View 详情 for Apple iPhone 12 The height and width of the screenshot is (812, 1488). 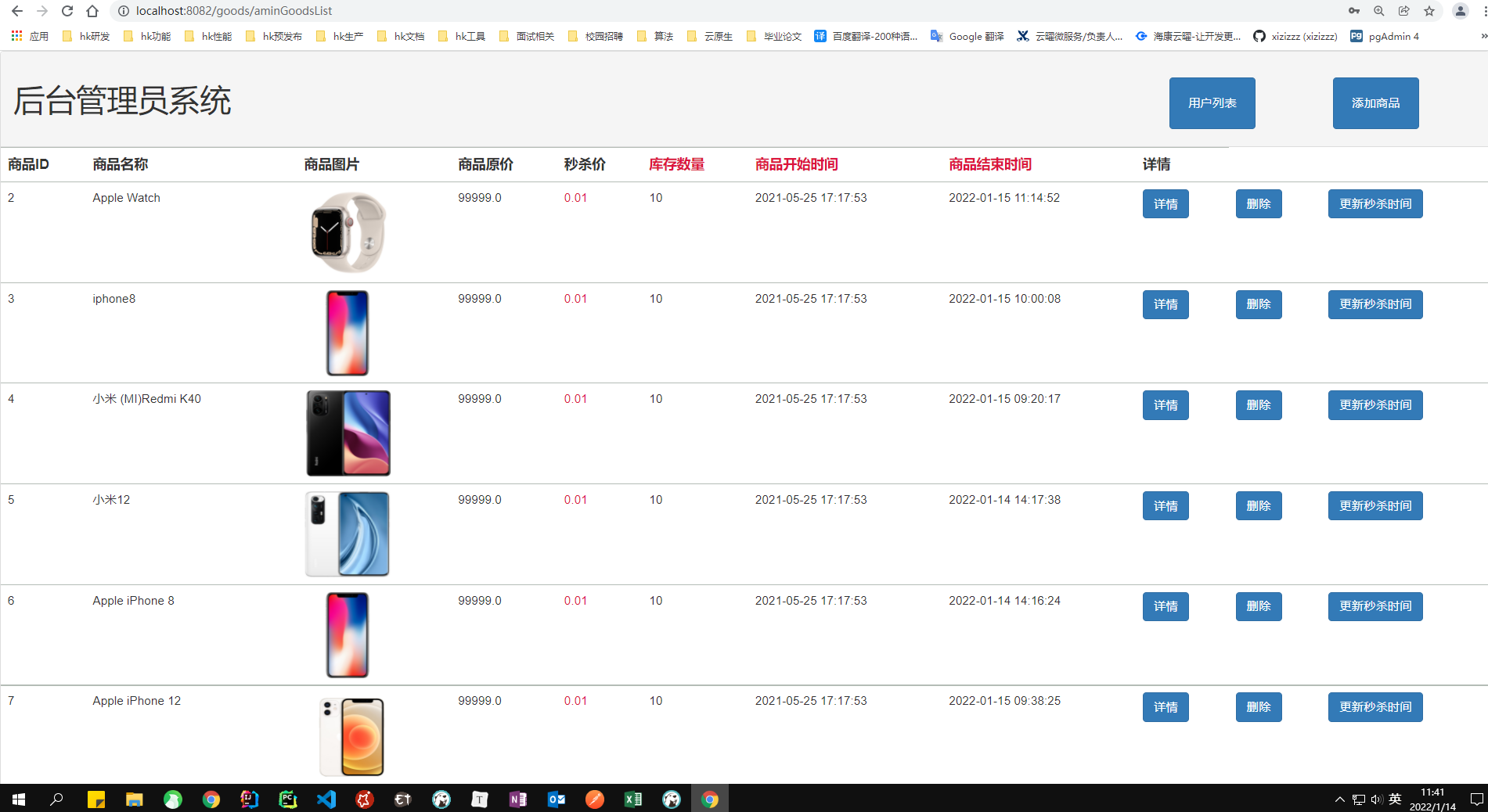(x=1166, y=707)
